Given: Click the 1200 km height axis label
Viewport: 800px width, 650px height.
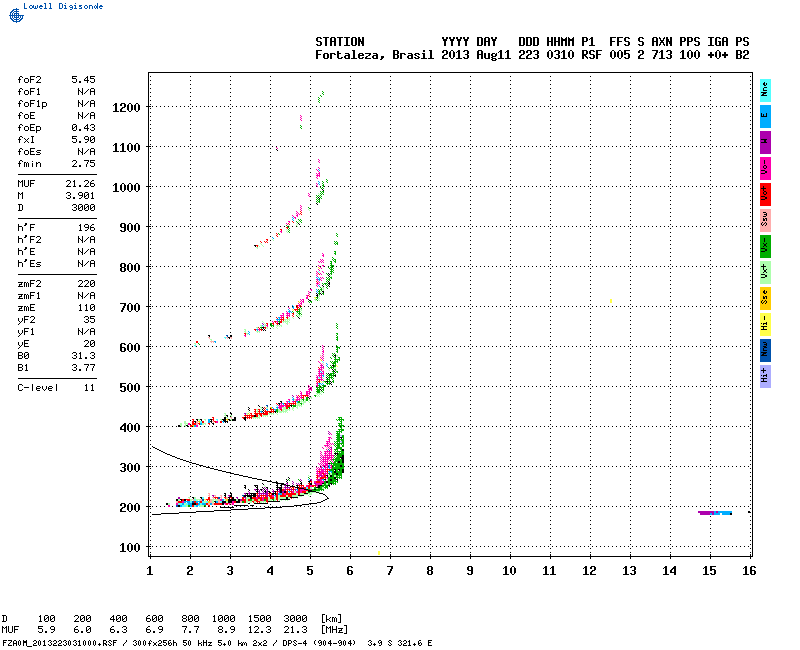Looking at the screenshot, I should coord(127,108).
